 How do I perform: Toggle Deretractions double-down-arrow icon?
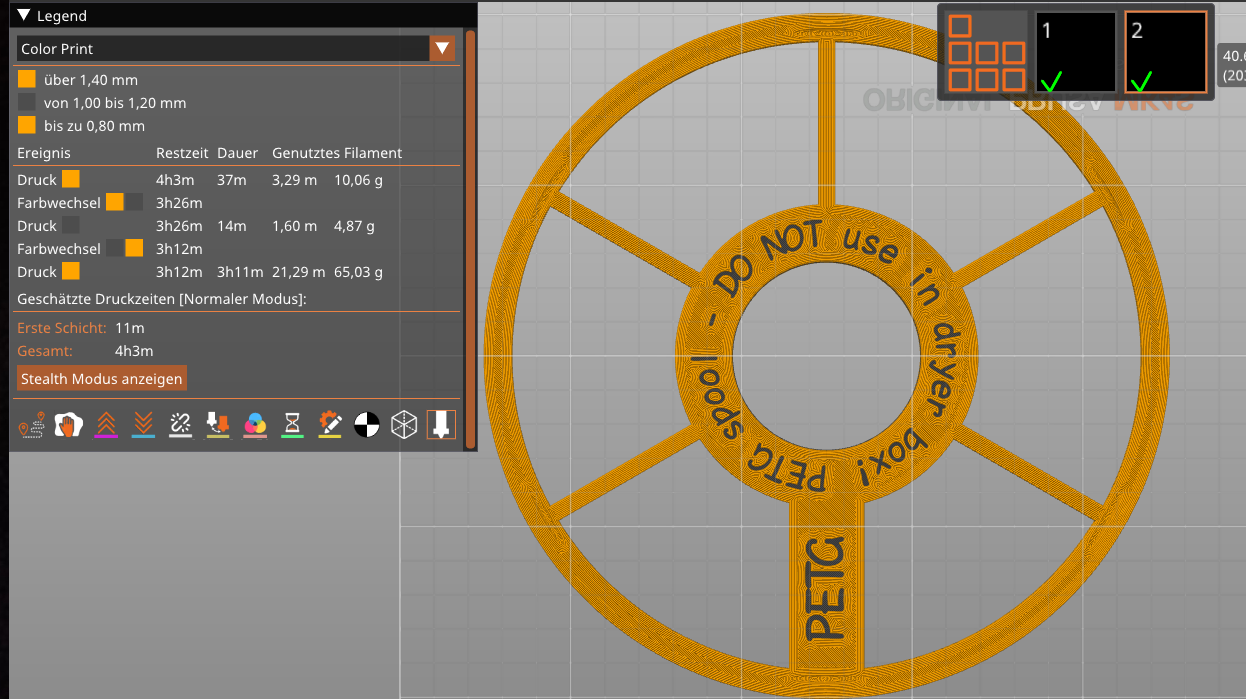(143, 425)
